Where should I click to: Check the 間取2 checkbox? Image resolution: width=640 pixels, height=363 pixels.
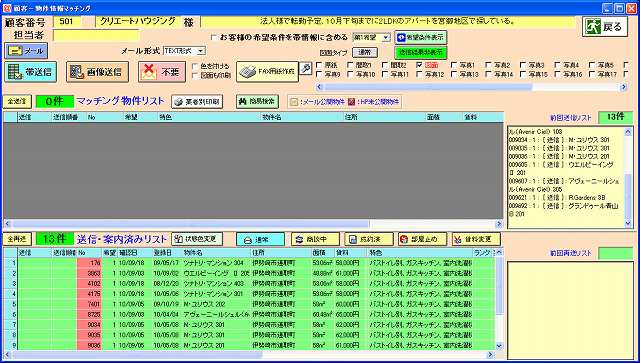point(385,65)
